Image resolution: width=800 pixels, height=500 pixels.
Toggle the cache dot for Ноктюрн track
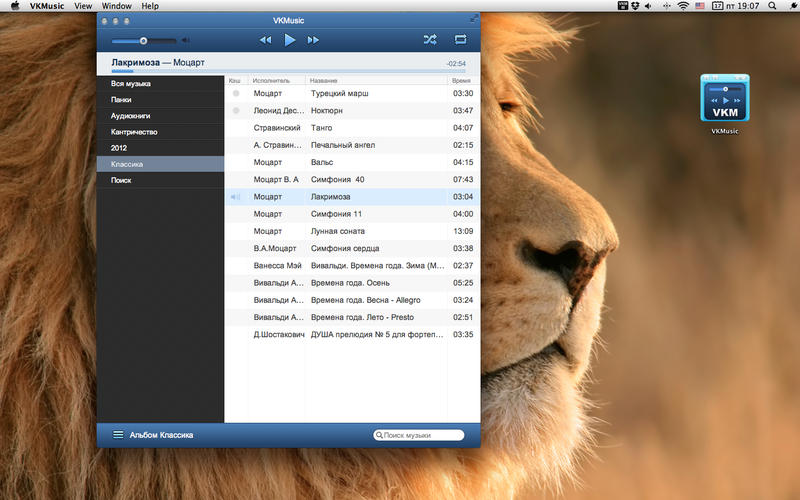click(x=236, y=110)
